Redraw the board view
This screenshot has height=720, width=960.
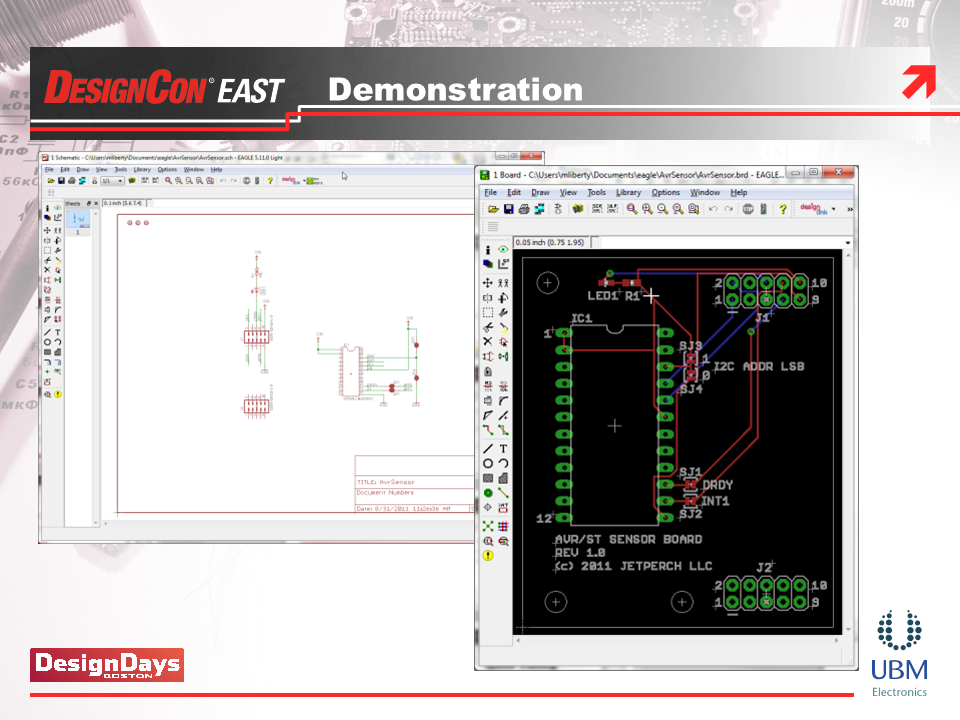click(678, 209)
